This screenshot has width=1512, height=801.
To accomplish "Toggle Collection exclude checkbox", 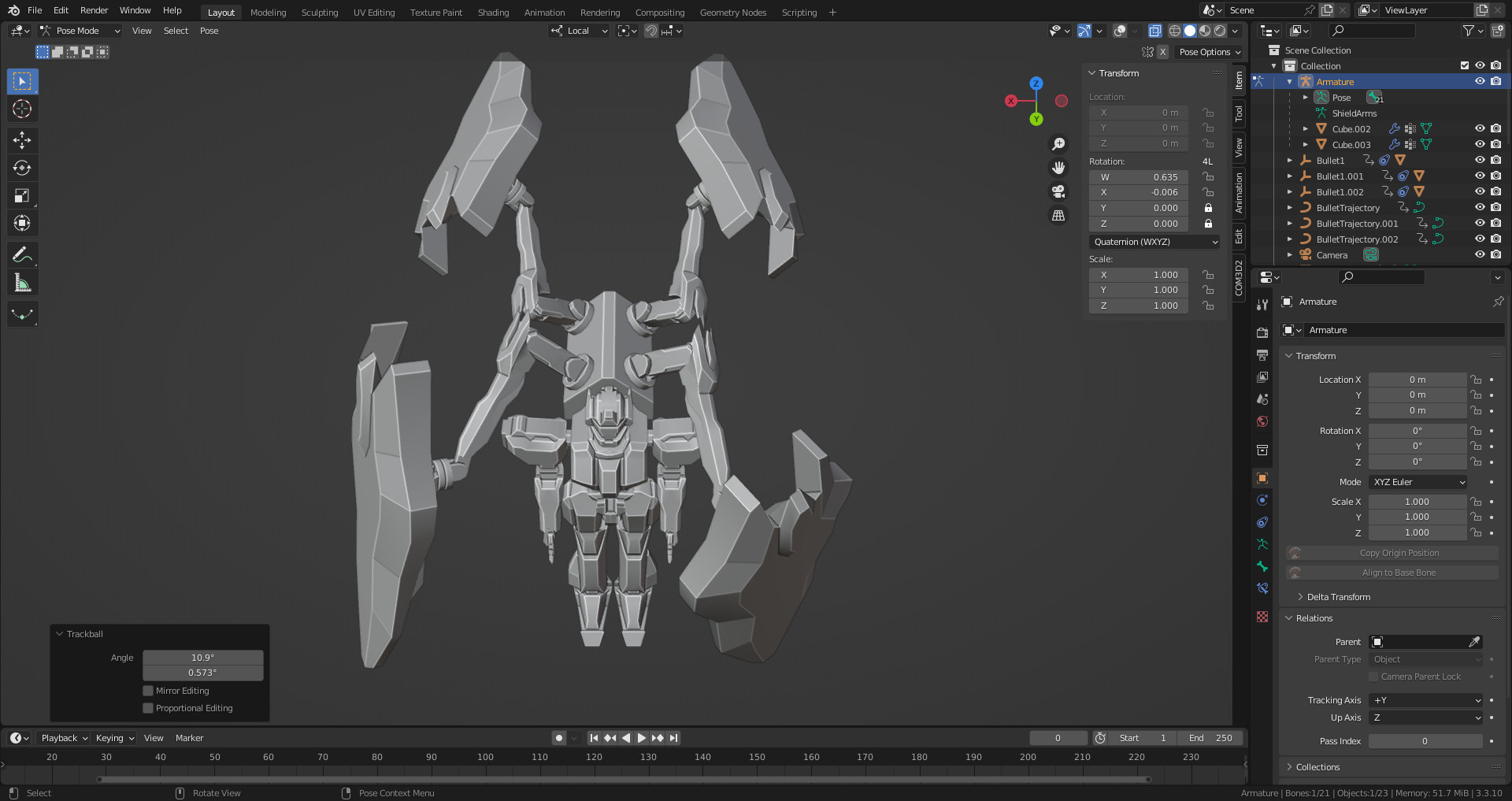I will [x=1465, y=65].
